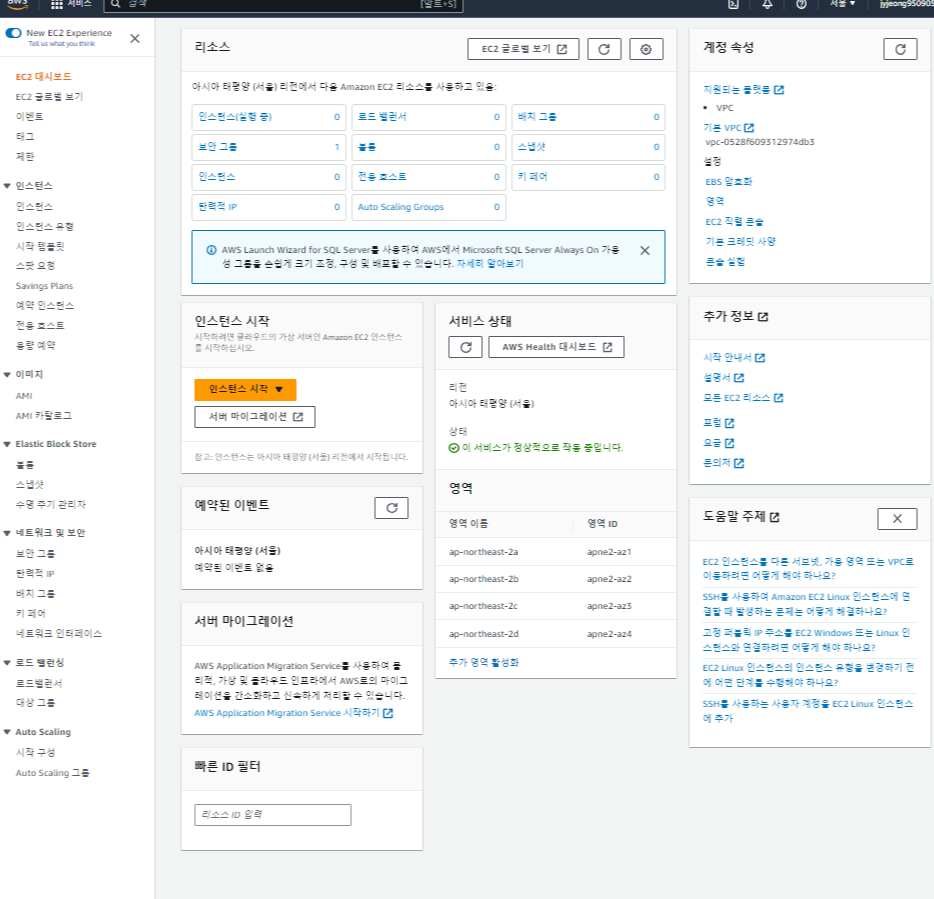The height and width of the screenshot is (899, 934).
Task: Open 문의처 external link
Action: 723,463
